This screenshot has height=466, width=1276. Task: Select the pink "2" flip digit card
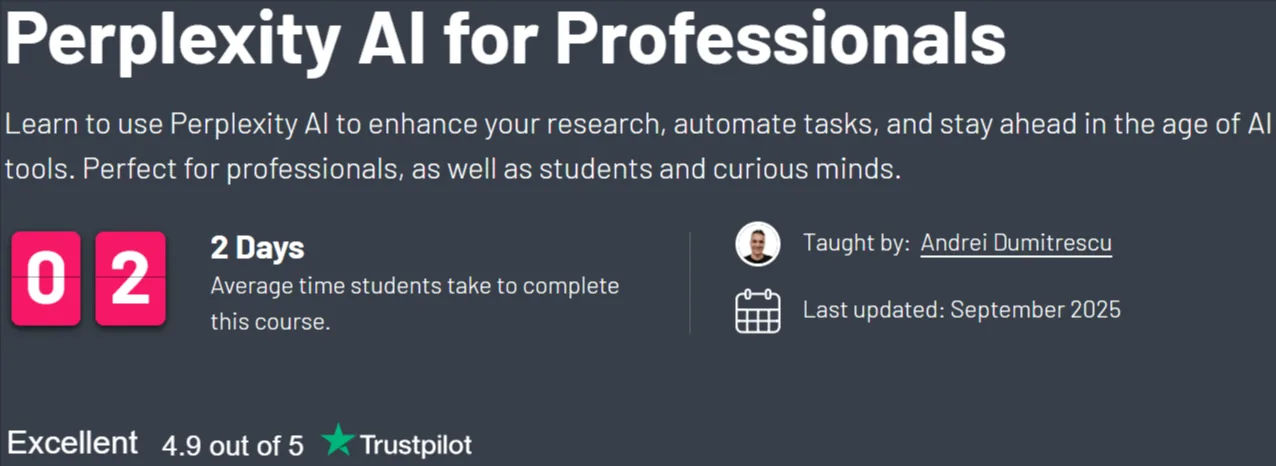point(130,279)
